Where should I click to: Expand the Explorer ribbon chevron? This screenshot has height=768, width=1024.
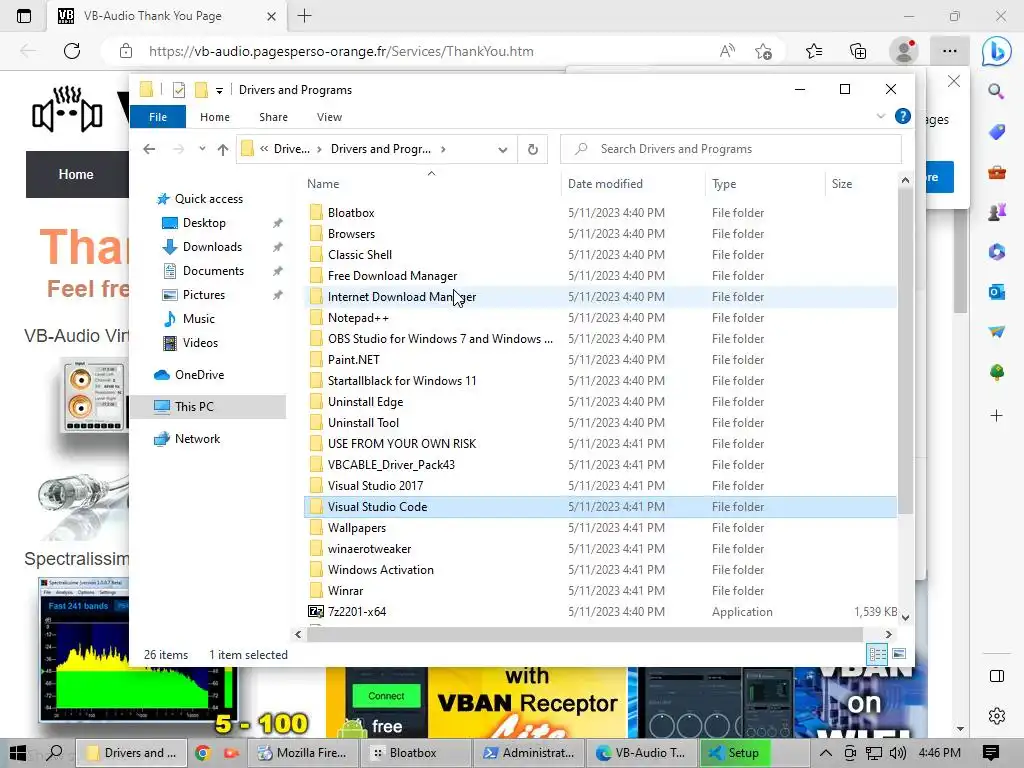pos(881,116)
